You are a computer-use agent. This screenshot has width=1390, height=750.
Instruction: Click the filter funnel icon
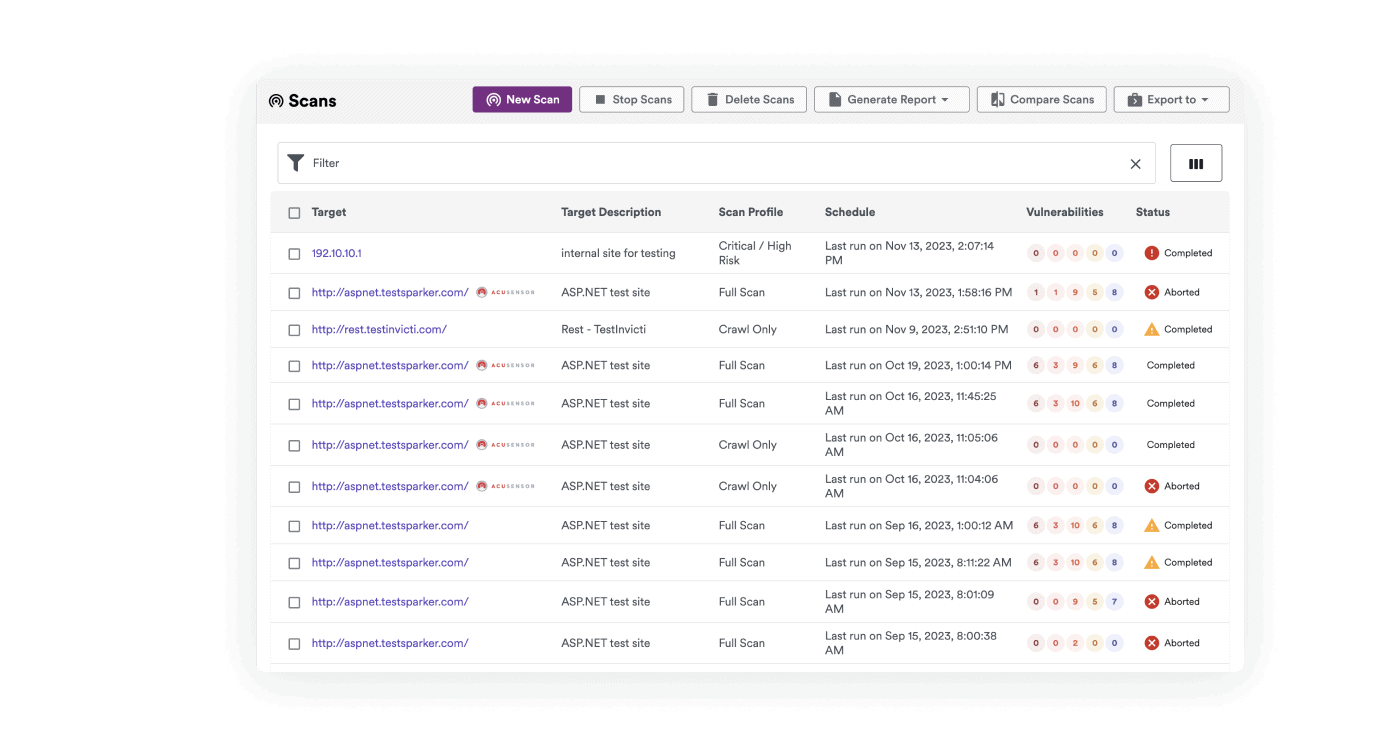(296, 163)
